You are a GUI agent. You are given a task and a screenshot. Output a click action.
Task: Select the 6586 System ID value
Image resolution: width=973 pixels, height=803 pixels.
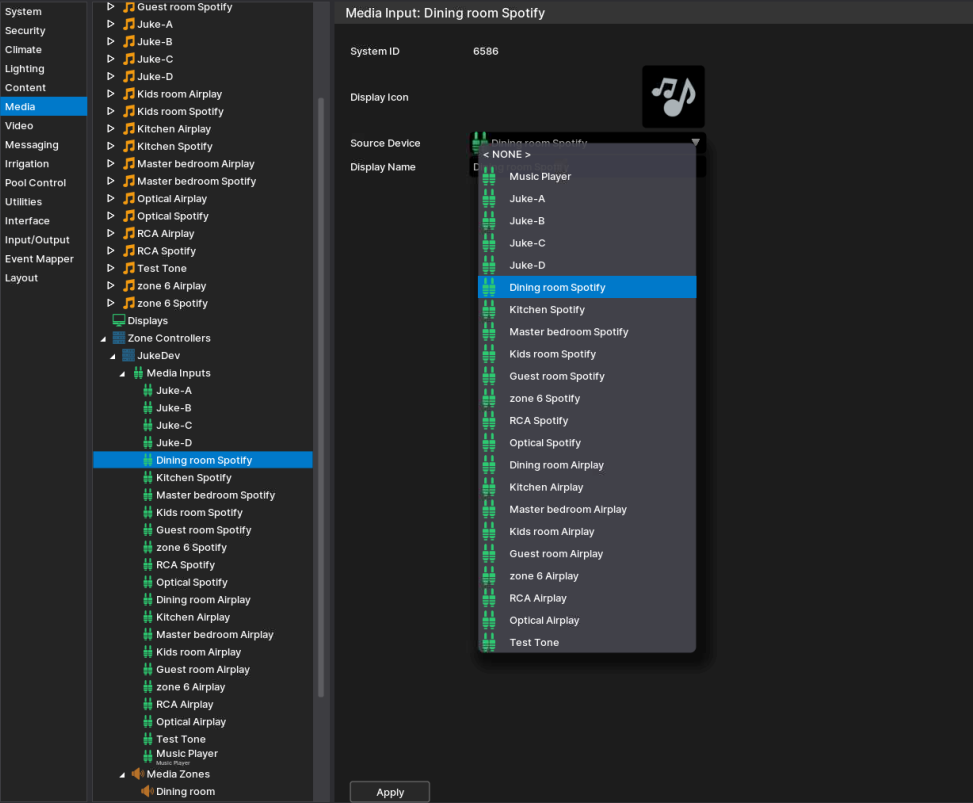coord(485,52)
